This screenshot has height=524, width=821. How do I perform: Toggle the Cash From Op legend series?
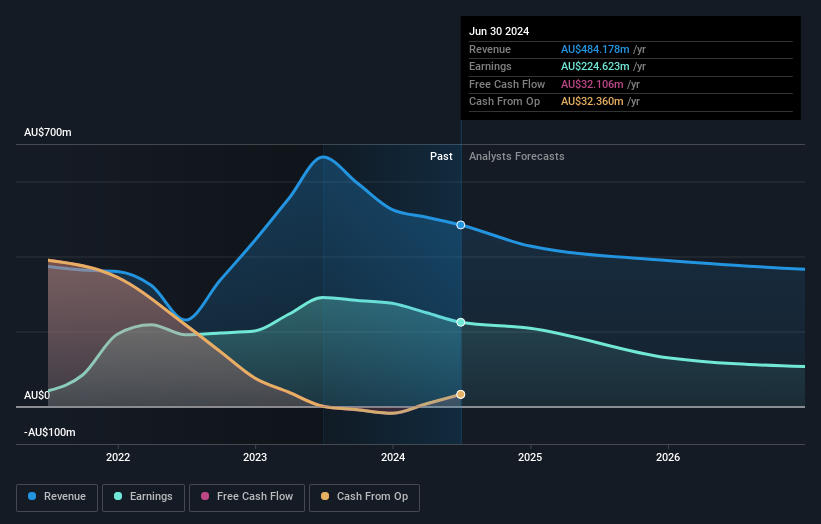pos(364,497)
